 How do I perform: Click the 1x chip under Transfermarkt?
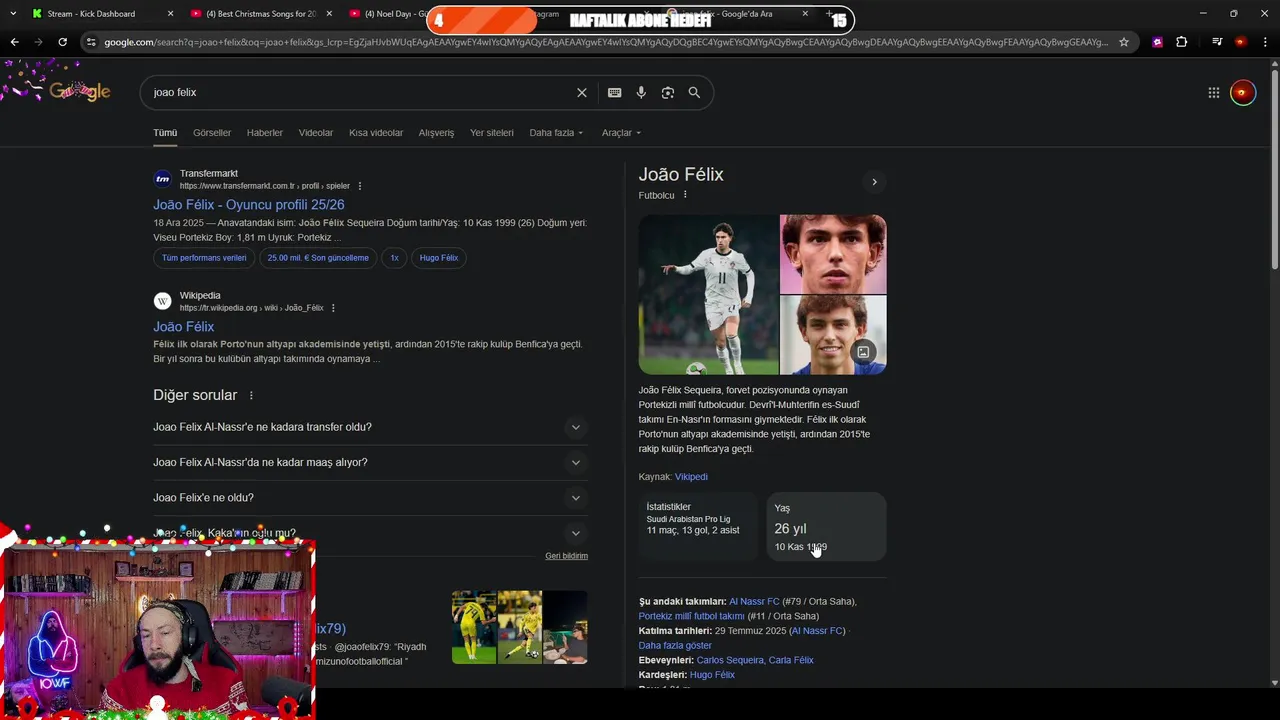click(x=394, y=258)
